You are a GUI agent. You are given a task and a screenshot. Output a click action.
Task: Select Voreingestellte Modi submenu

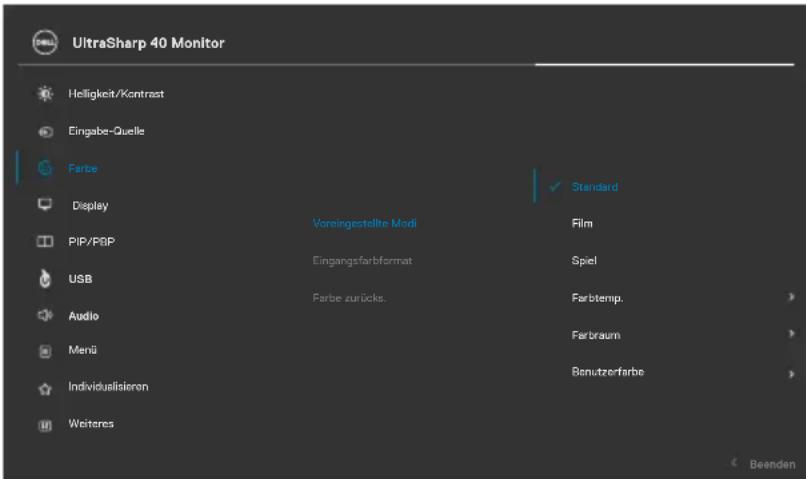coord(364,224)
